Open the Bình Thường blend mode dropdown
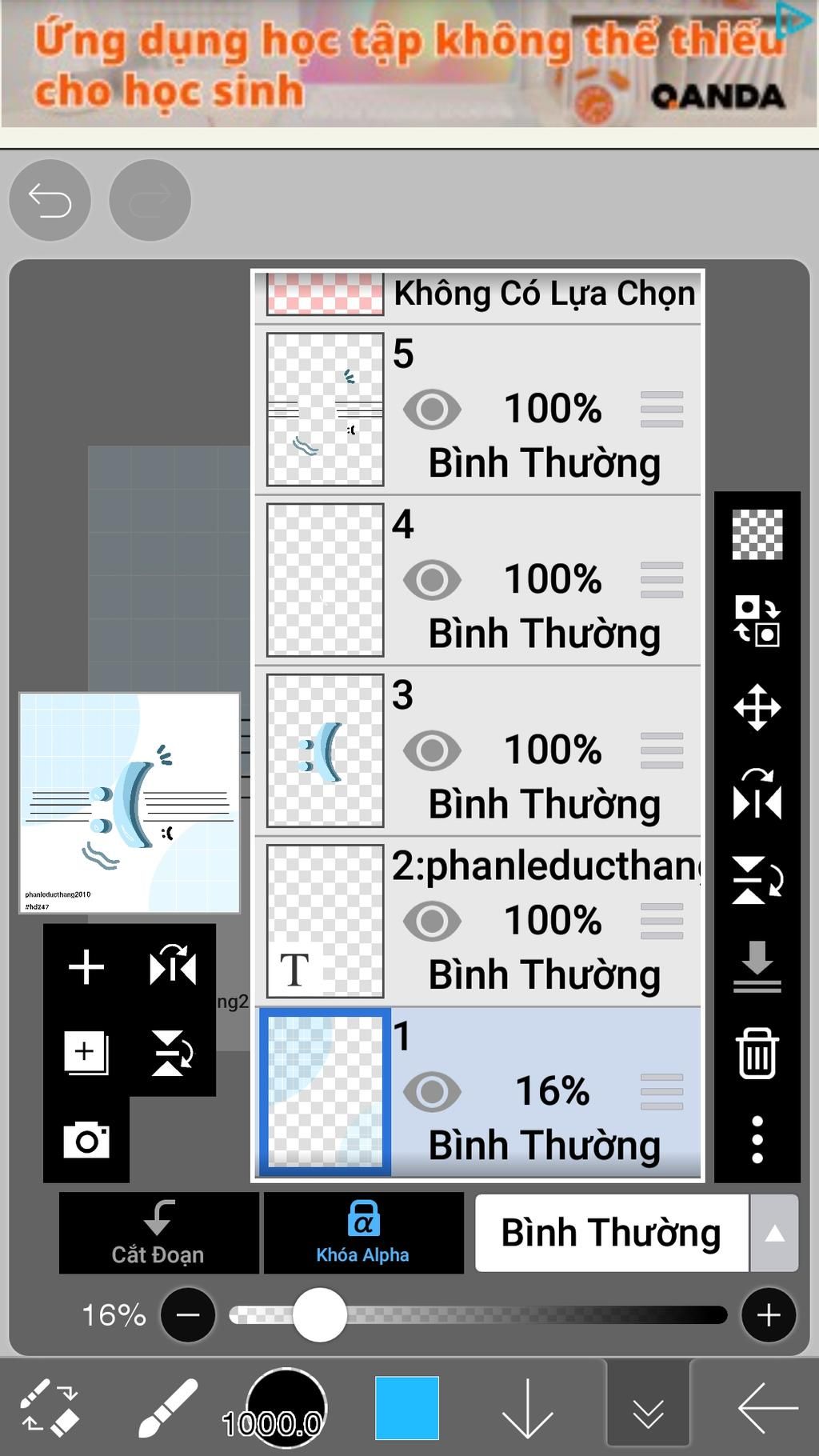Viewport: 819px width, 1456px height. 611,1233
